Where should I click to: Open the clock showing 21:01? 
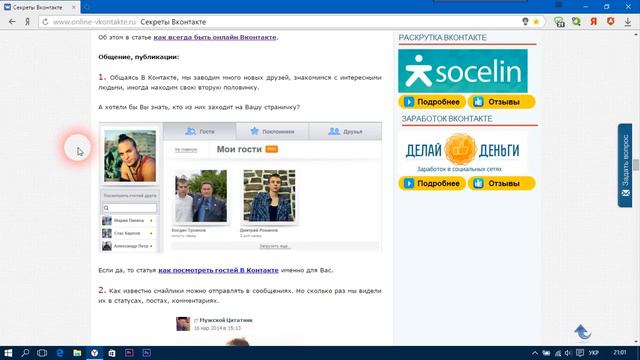tap(619, 352)
